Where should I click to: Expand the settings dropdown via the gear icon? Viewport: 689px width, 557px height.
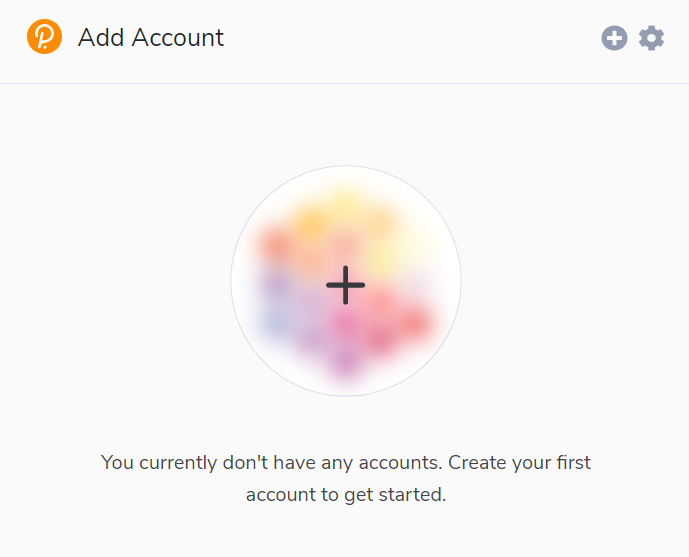[651, 38]
